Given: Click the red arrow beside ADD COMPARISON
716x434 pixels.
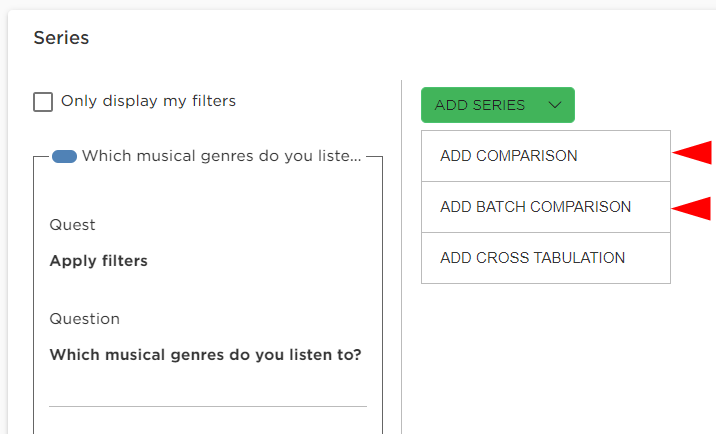Looking at the screenshot, I should pyautogui.click(x=692, y=153).
